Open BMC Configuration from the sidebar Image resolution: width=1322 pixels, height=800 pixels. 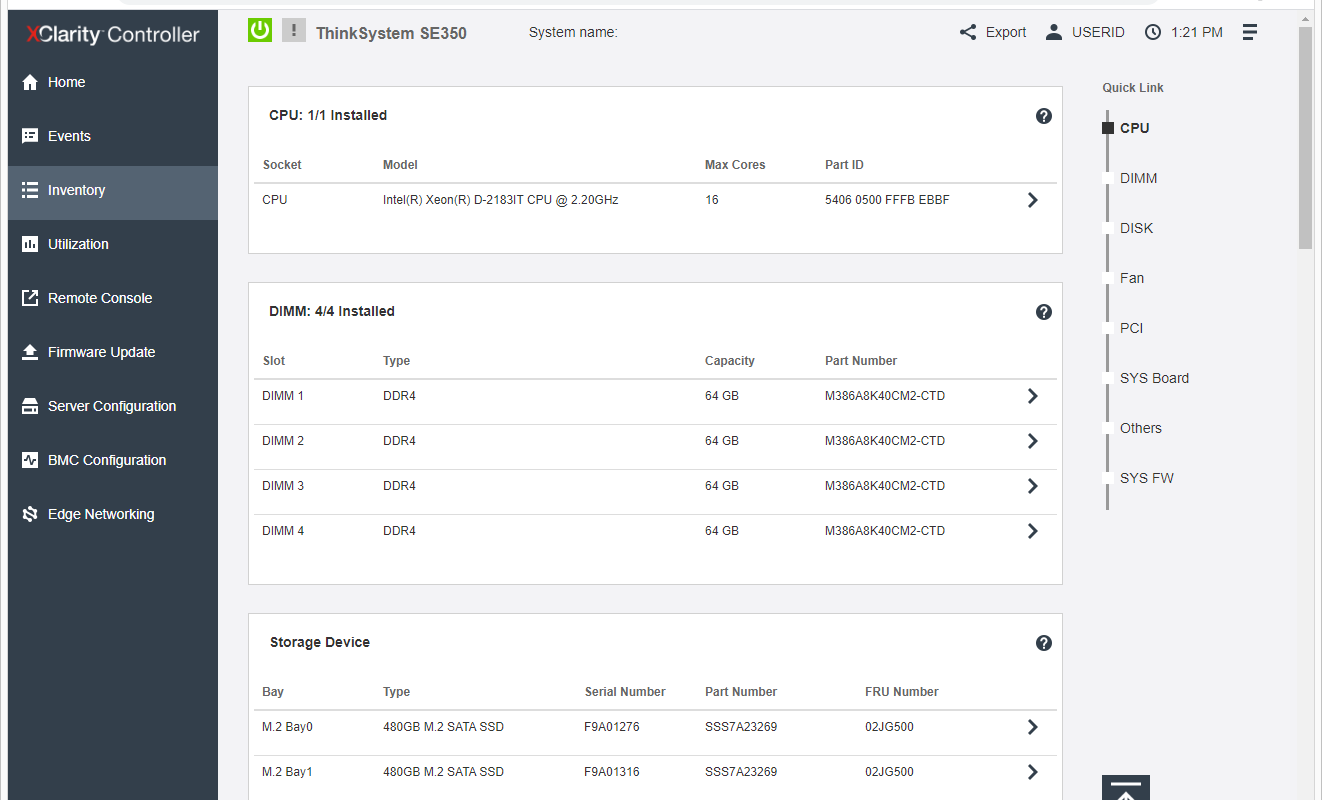tap(113, 460)
